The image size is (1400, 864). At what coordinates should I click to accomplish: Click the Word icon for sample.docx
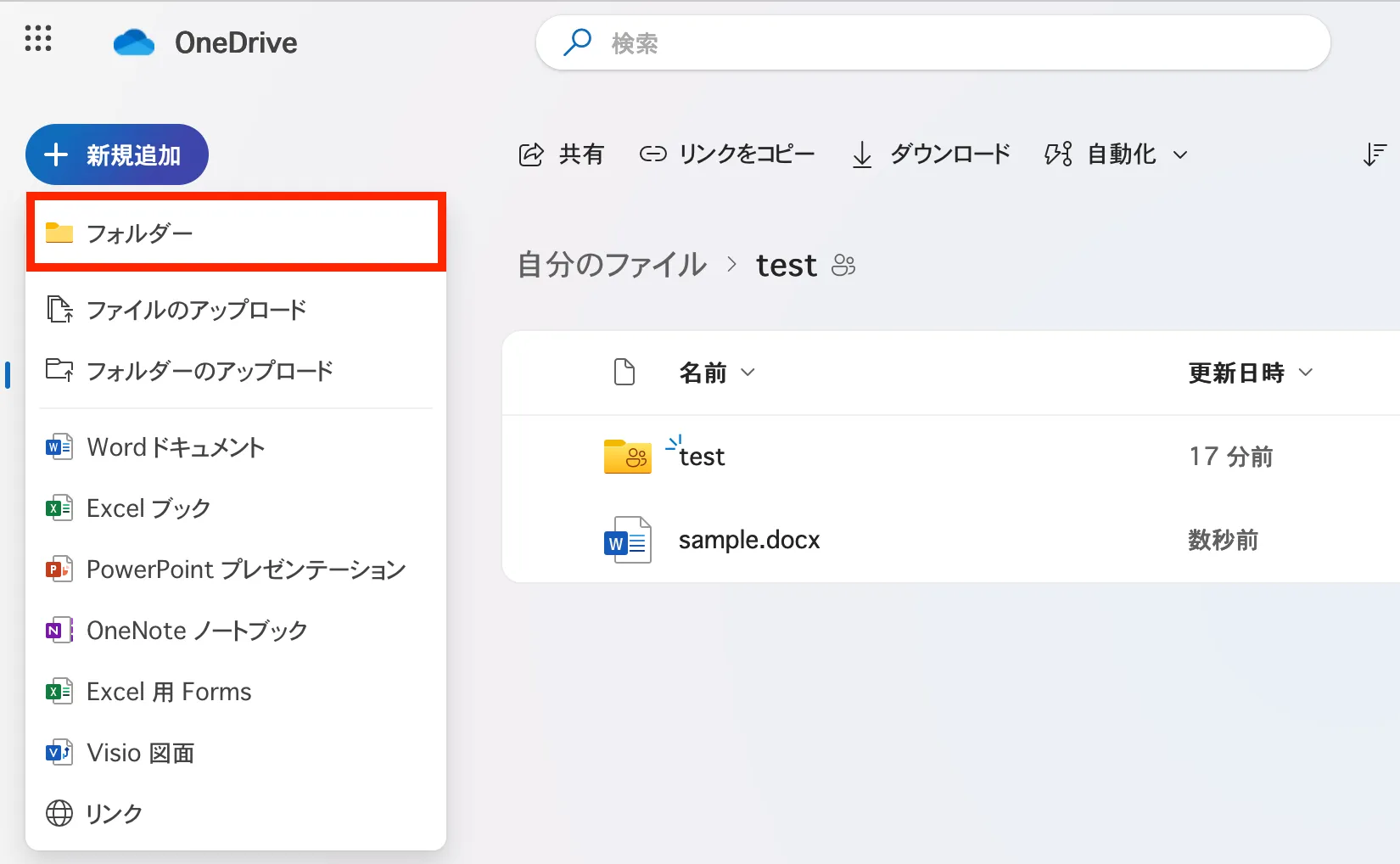[x=627, y=541]
